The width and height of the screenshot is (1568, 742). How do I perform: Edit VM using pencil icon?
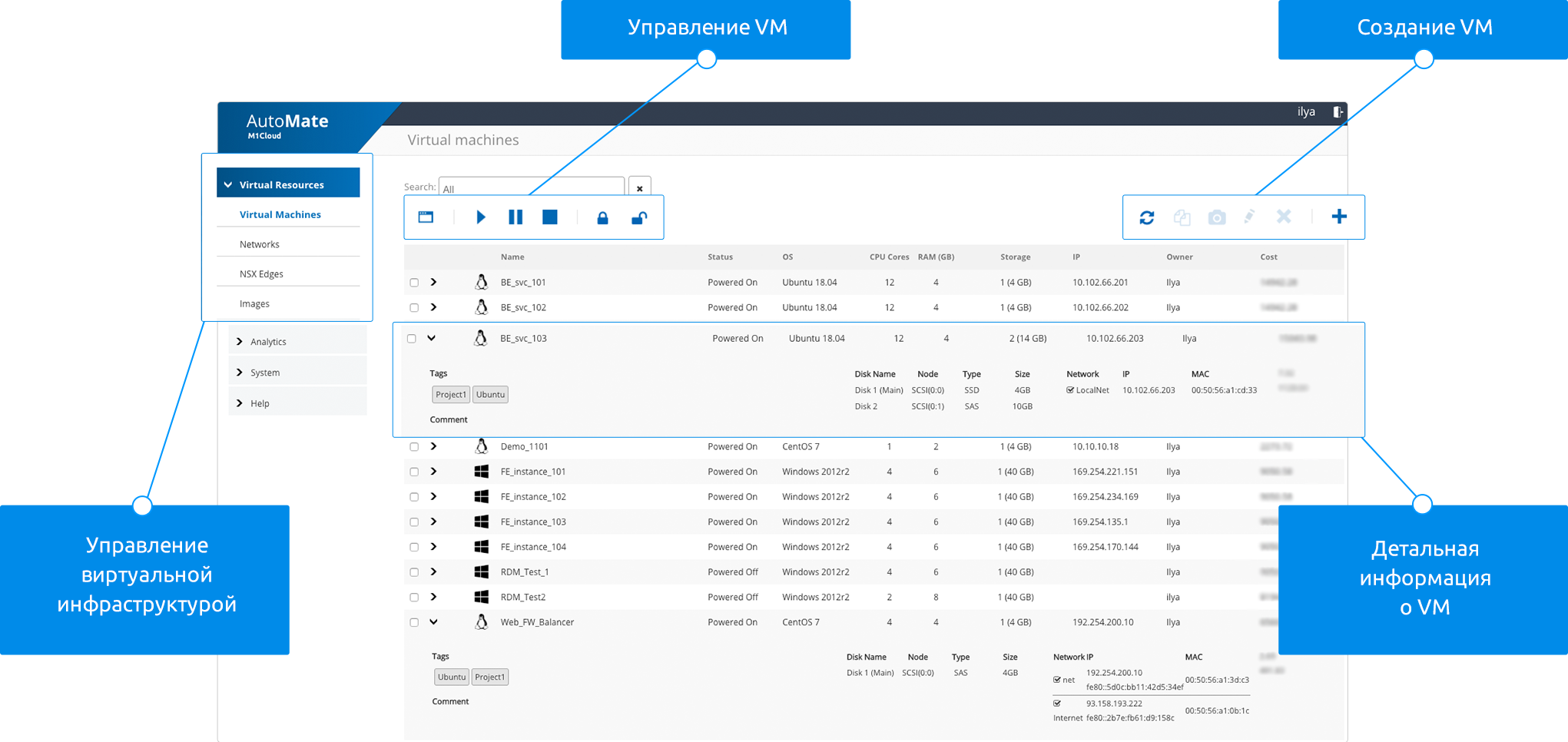click(x=1250, y=217)
